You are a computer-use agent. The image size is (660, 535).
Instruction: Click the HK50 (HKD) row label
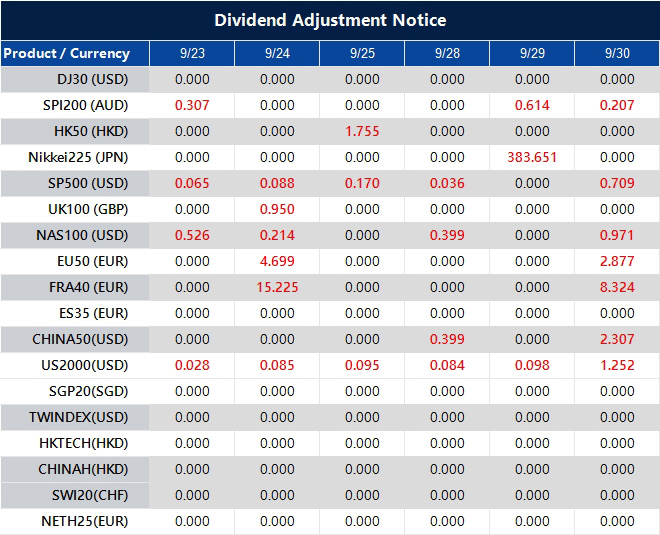pos(91,131)
